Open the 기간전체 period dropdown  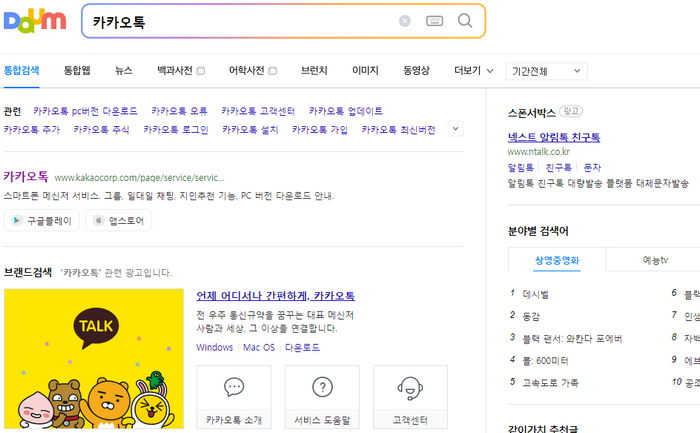click(546, 71)
